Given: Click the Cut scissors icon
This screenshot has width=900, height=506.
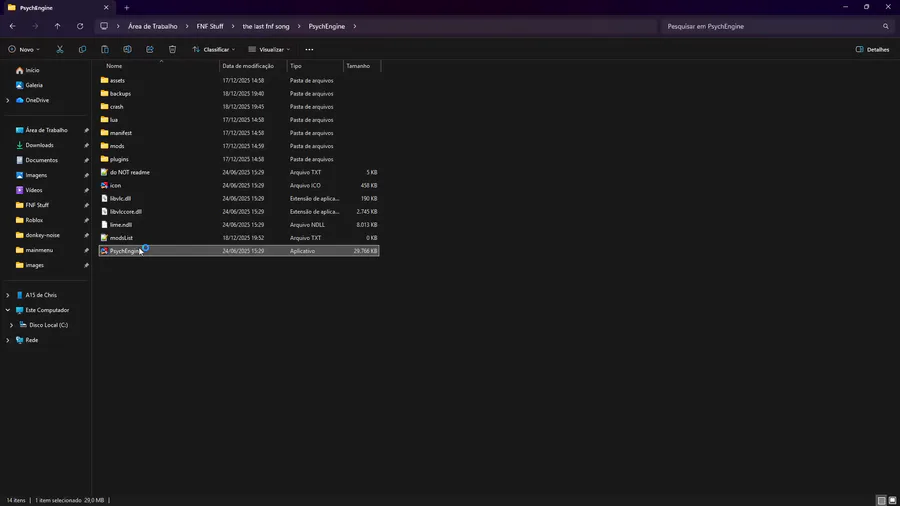Looking at the screenshot, I should [60, 49].
